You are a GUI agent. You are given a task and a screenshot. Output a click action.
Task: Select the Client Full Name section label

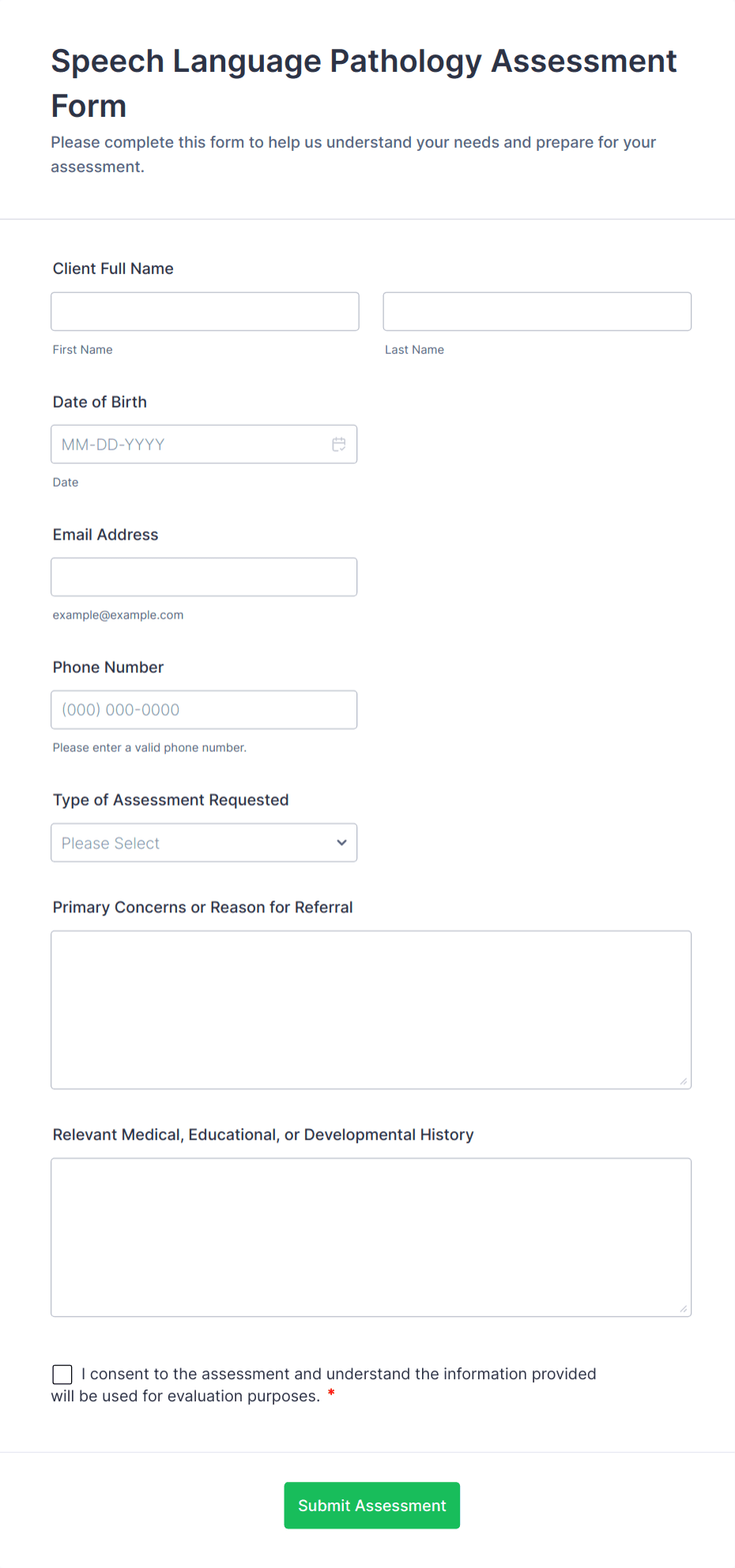pyautogui.click(x=112, y=269)
